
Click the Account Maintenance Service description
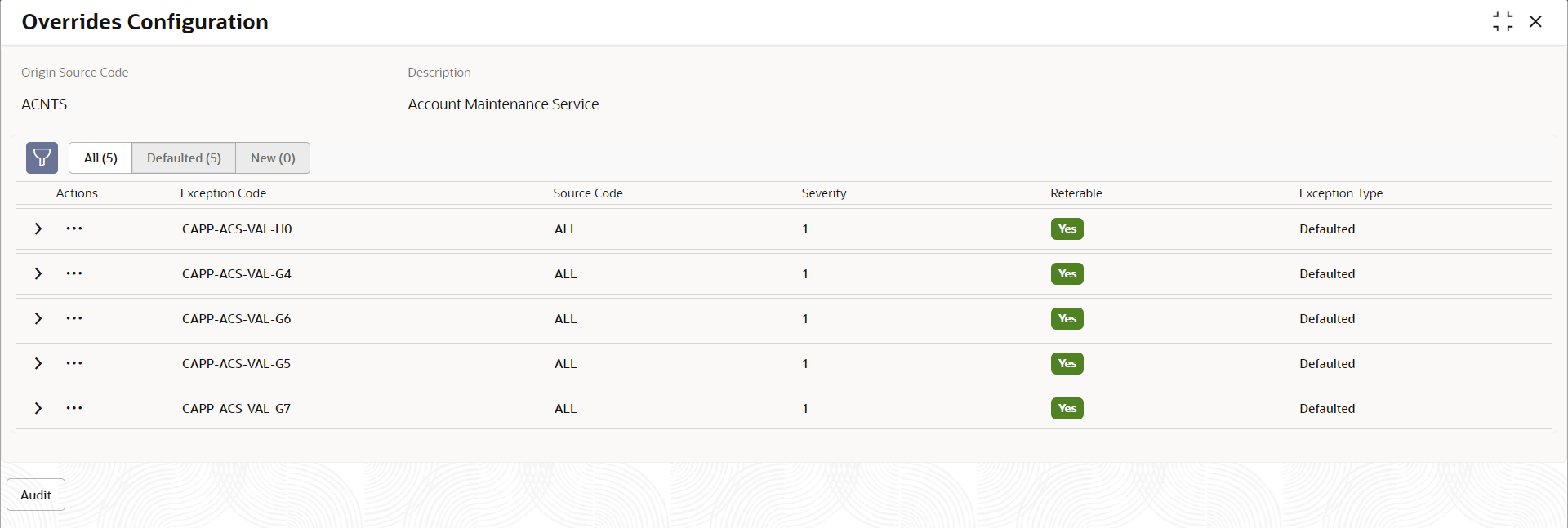503,104
